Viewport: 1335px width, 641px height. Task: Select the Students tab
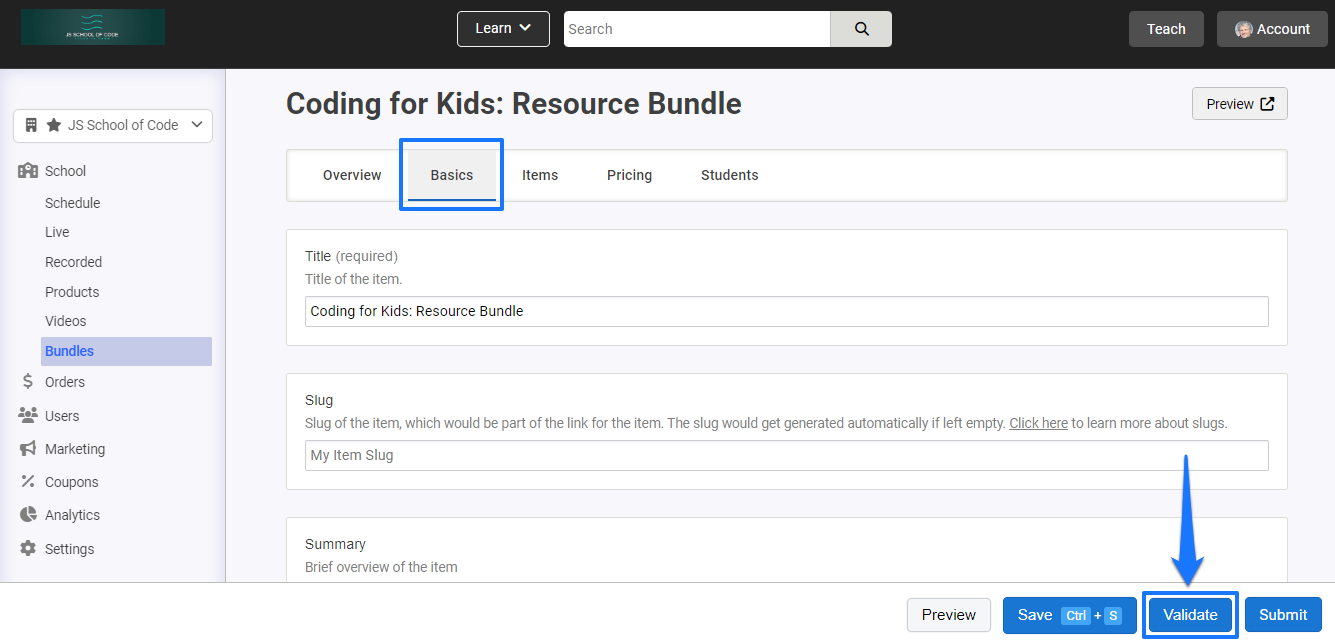(x=729, y=174)
